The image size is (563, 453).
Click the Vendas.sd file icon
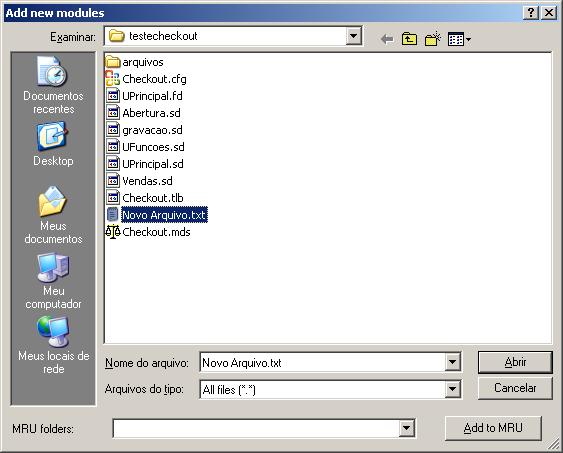tap(113, 181)
